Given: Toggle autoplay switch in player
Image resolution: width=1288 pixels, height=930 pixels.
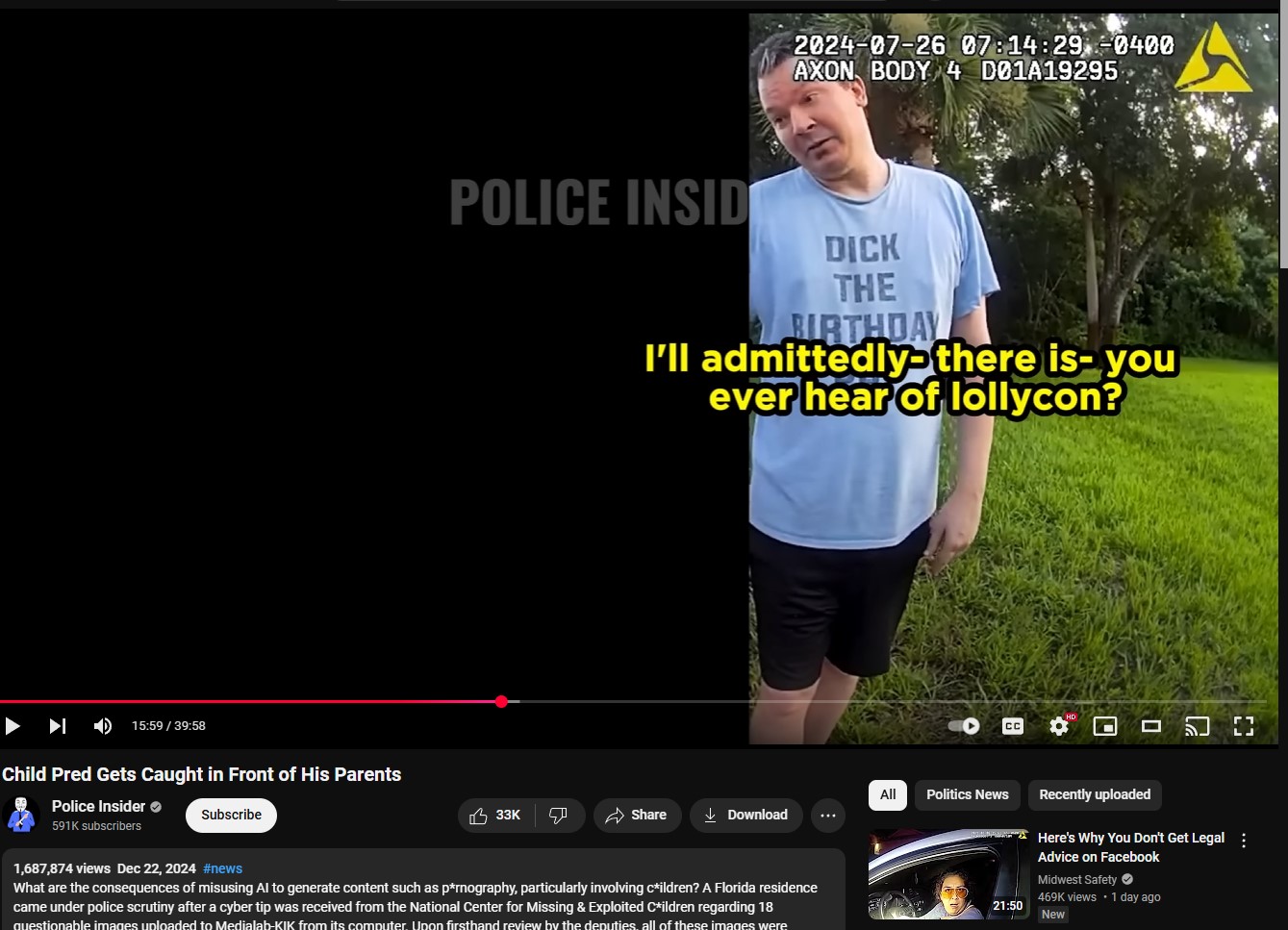Looking at the screenshot, I should coord(964,726).
